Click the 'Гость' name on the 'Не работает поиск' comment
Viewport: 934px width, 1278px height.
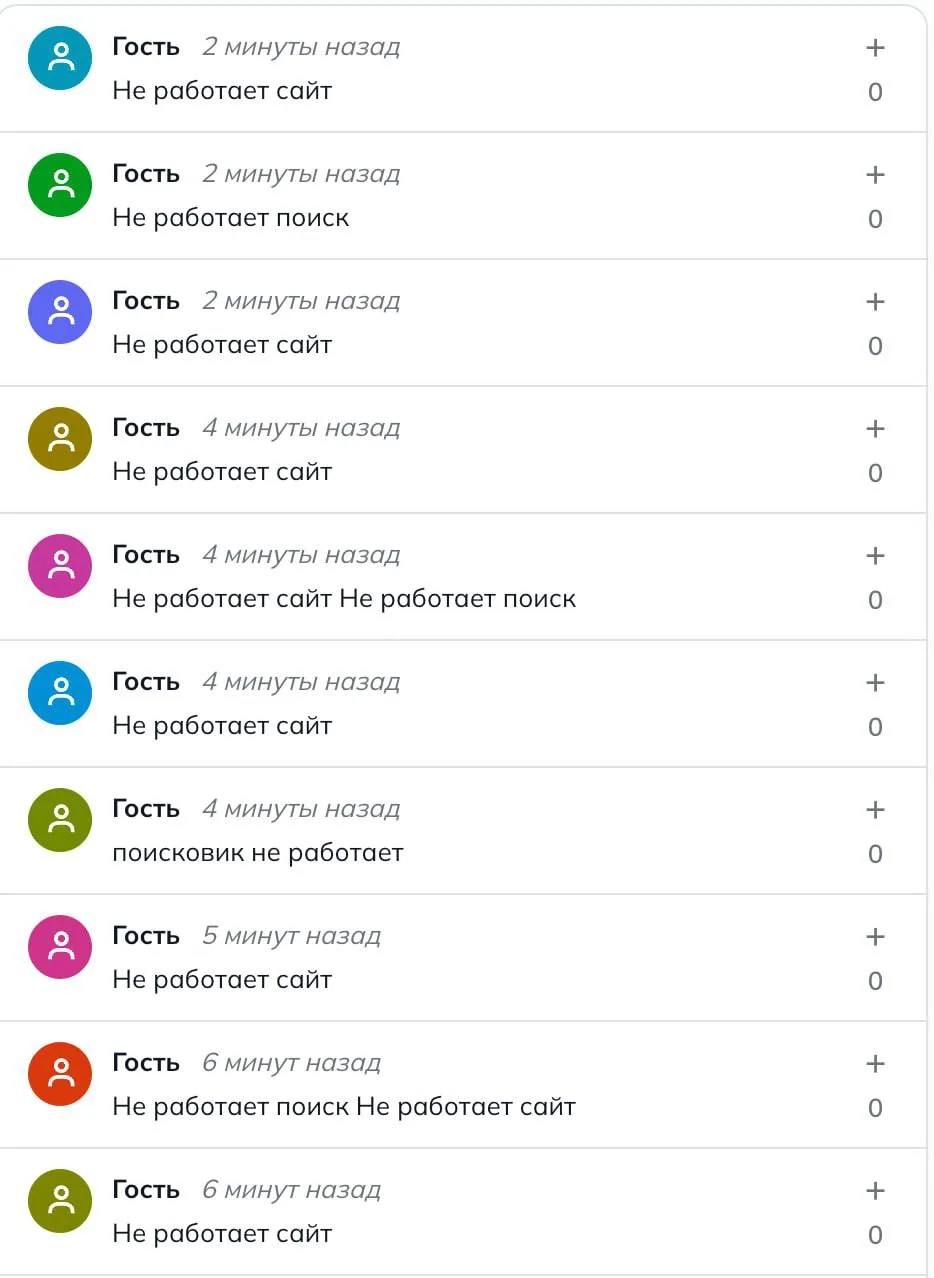146,174
